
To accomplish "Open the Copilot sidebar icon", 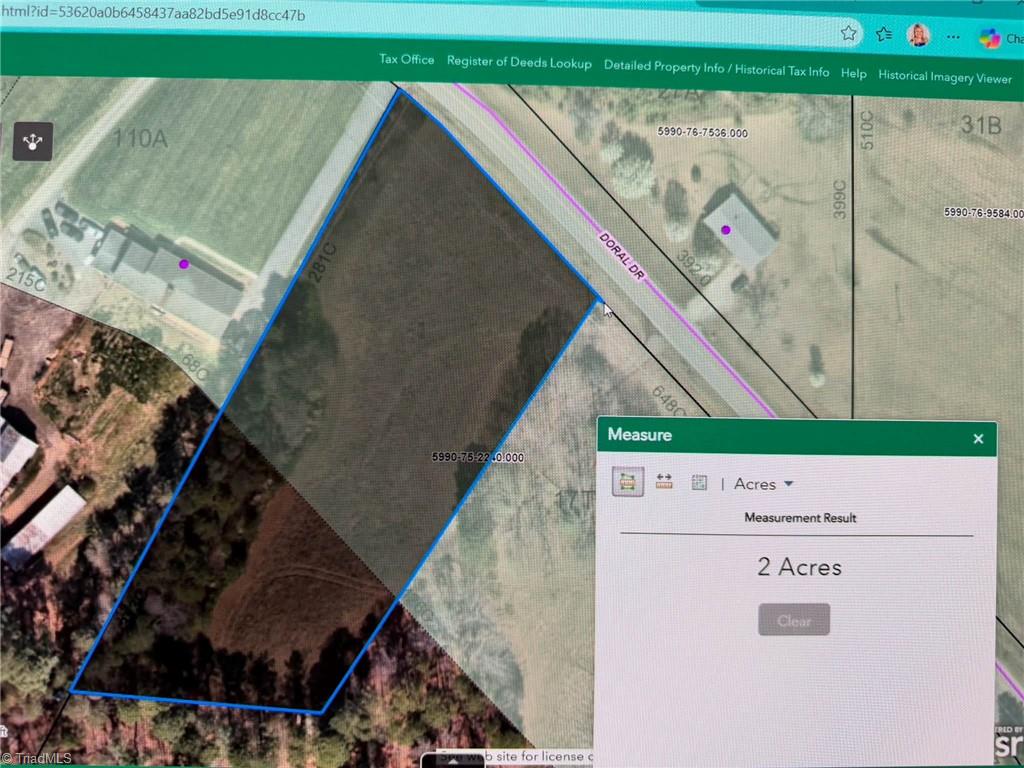I will (x=990, y=39).
